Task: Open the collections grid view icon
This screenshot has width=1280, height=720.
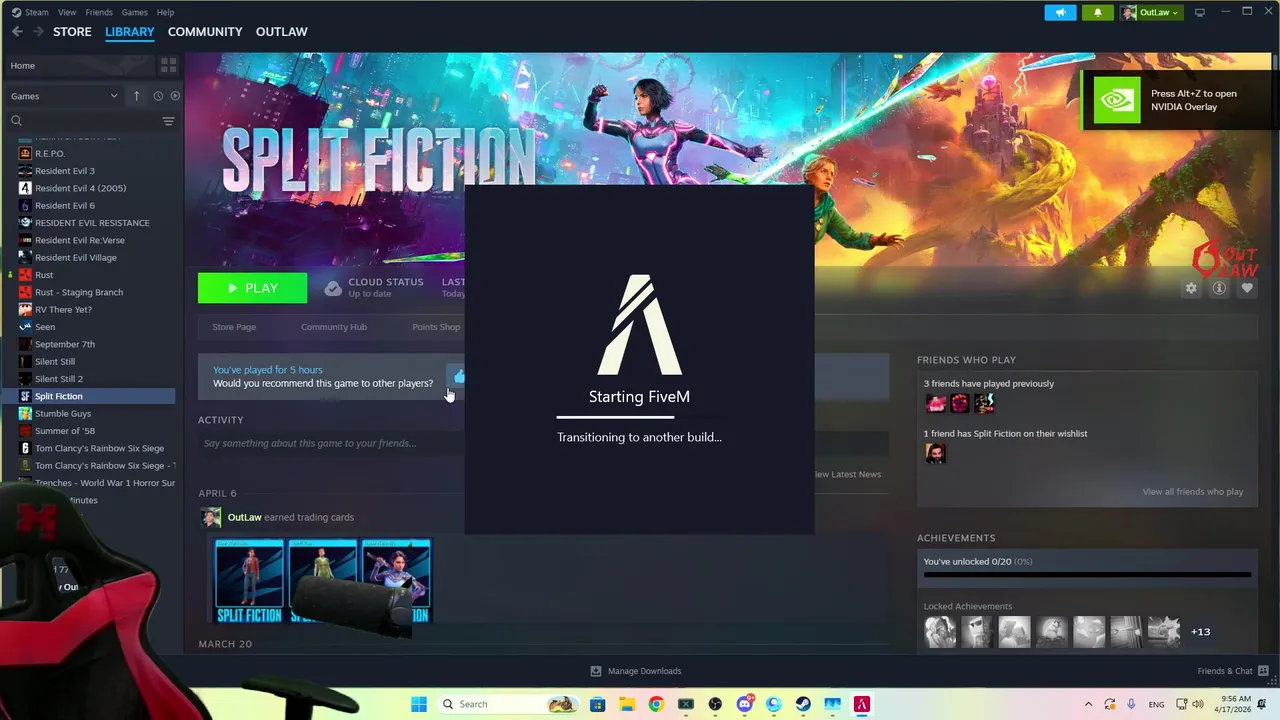Action: click(x=168, y=65)
